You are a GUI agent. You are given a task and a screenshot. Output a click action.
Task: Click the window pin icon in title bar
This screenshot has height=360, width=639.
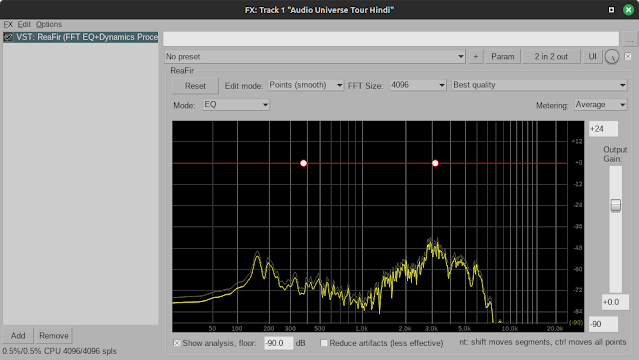pyautogui.click(x=611, y=10)
